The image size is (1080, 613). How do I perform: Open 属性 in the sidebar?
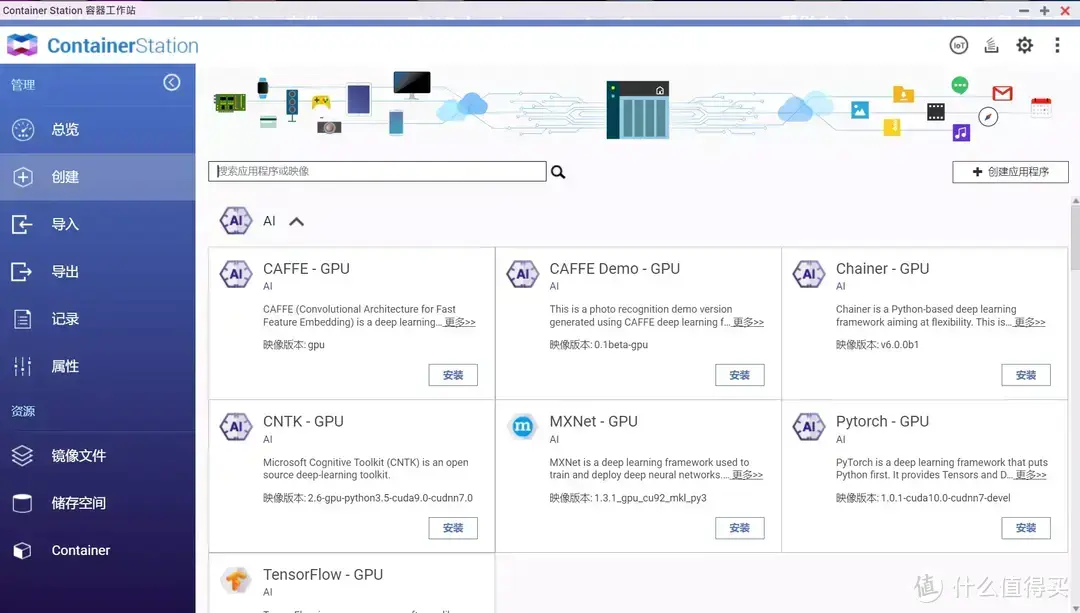[x=98, y=366]
